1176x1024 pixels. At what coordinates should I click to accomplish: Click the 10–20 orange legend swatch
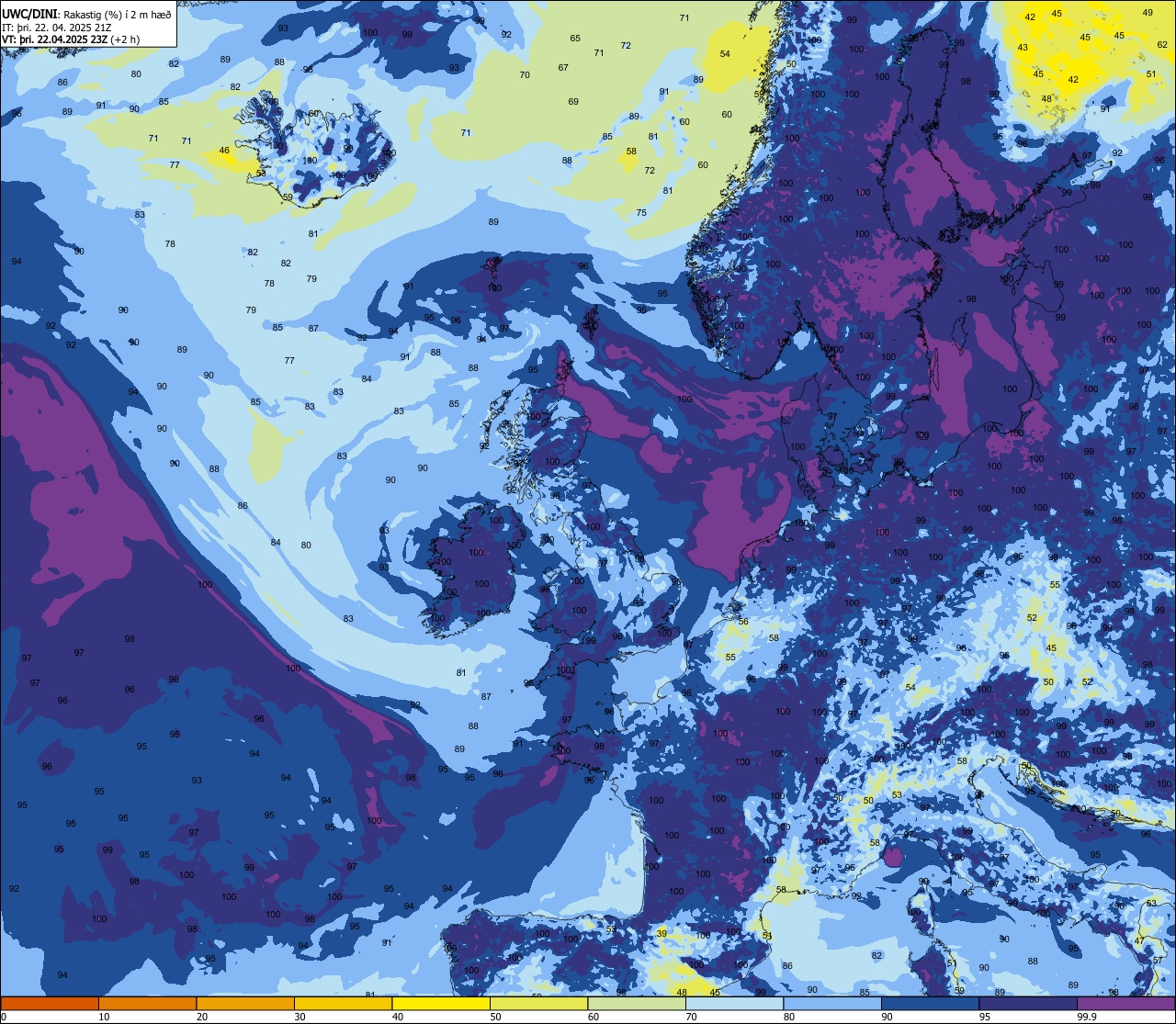point(147,1003)
